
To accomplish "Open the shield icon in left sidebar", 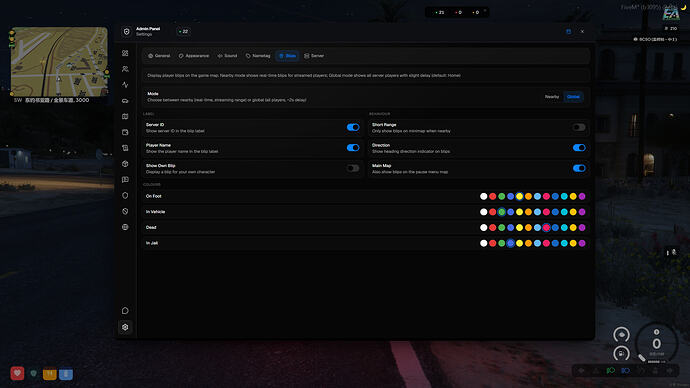I will (125, 195).
